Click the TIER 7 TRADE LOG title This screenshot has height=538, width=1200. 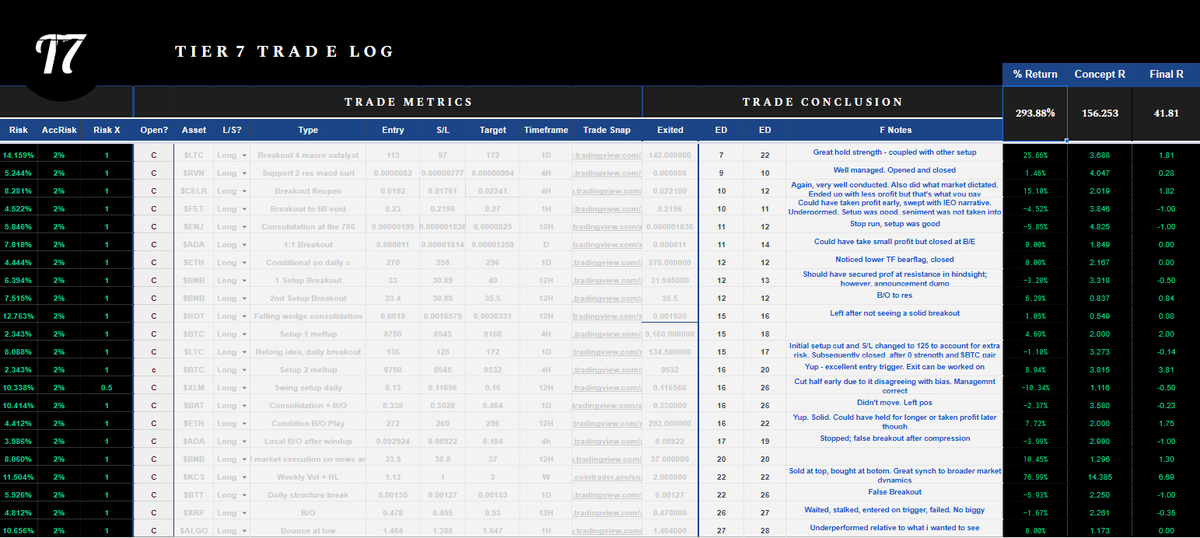(284, 52)
